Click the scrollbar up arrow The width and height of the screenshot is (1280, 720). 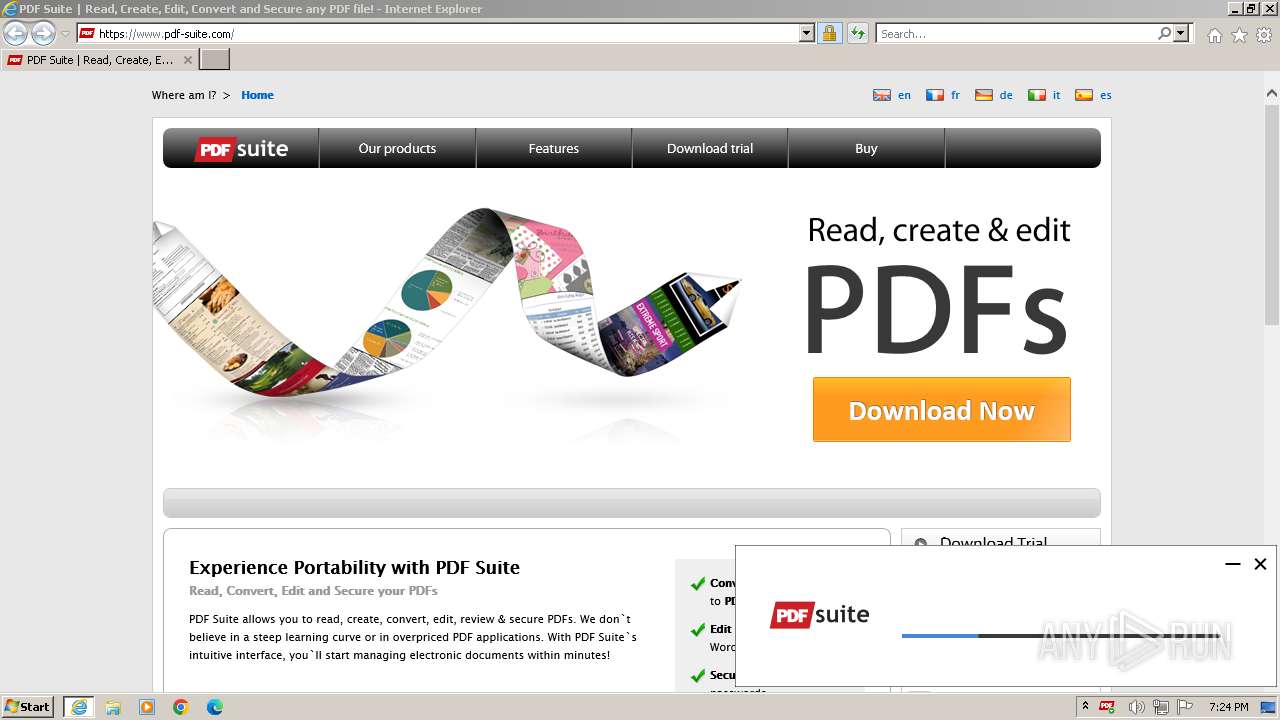[1272, 94]
